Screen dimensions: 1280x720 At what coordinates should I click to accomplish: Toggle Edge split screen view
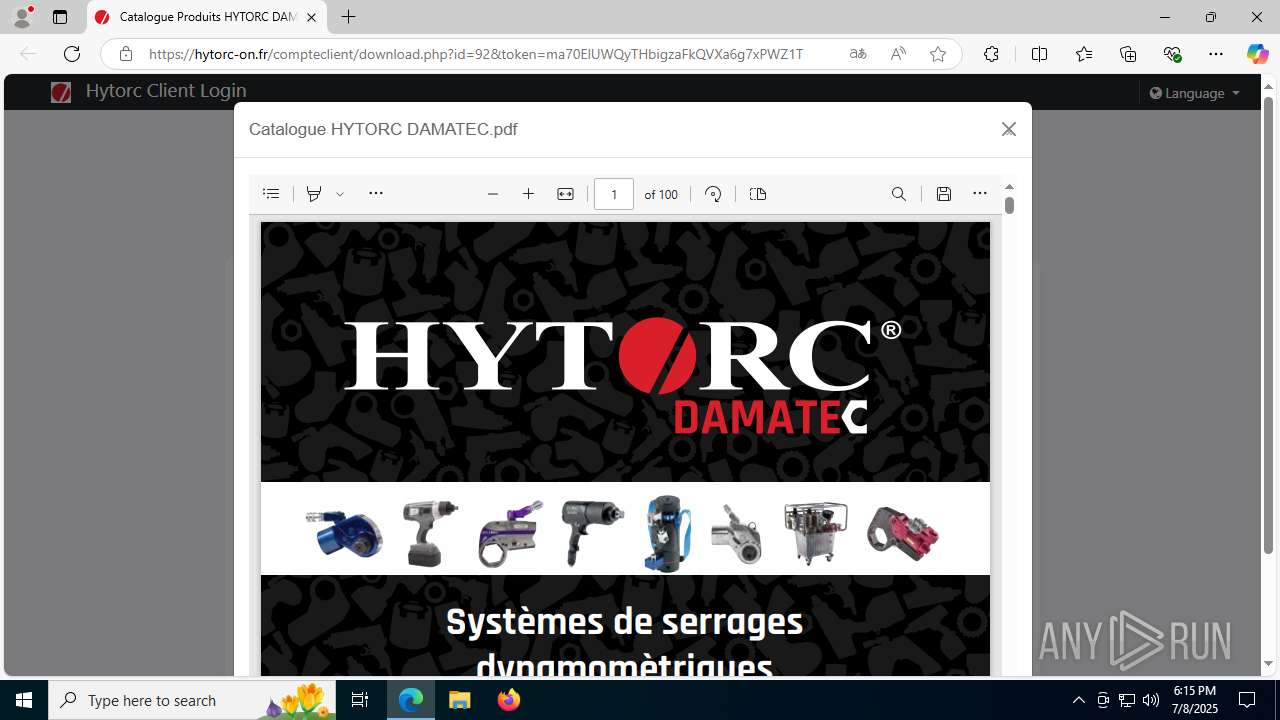(1039, 54)
